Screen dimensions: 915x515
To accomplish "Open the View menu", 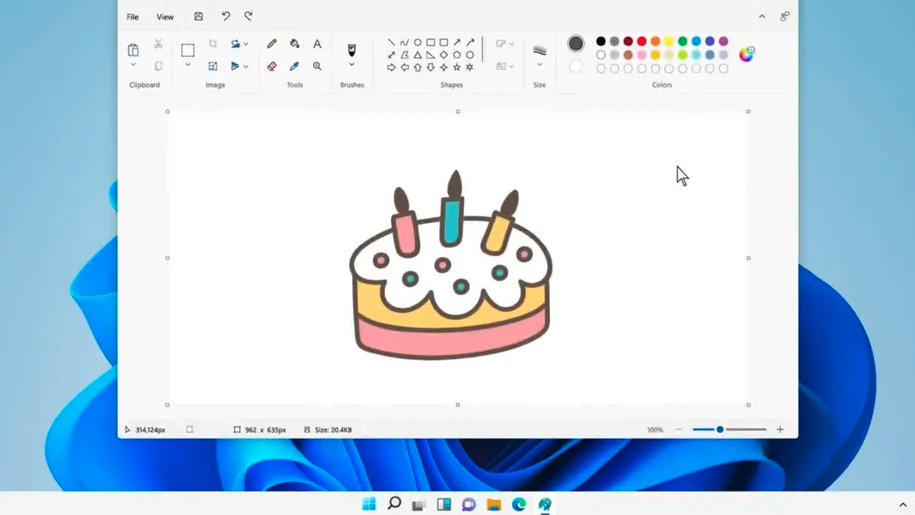I will tap(165, 17).
